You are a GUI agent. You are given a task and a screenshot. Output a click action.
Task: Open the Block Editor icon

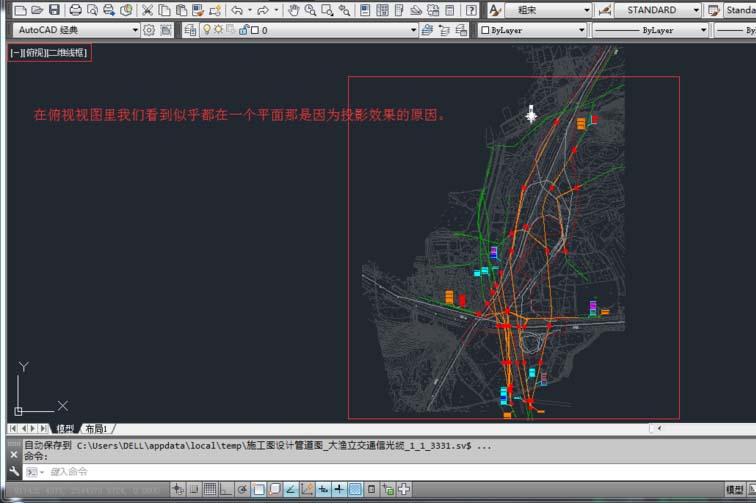(x=215, y=10)
